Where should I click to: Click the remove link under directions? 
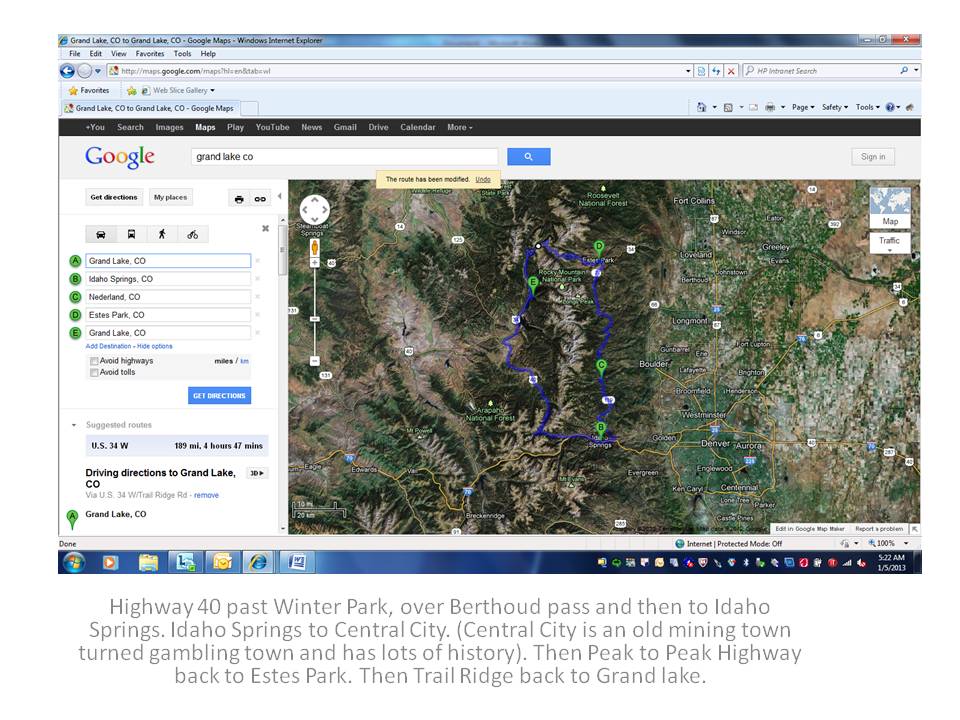pos(206,495)
